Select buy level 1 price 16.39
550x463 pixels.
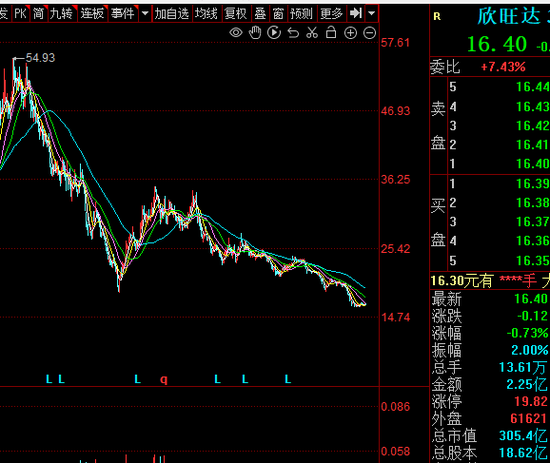coord(532,183)
